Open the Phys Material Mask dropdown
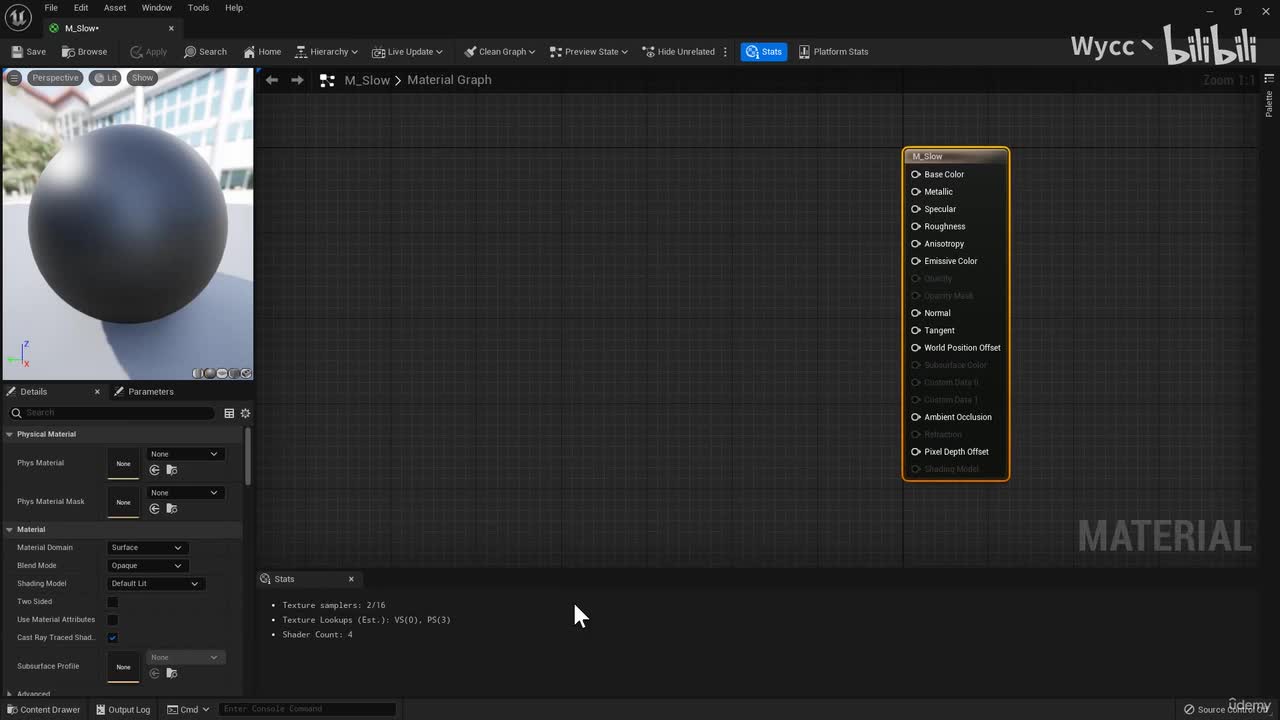The image size is (1280, 720). (184, 493)
